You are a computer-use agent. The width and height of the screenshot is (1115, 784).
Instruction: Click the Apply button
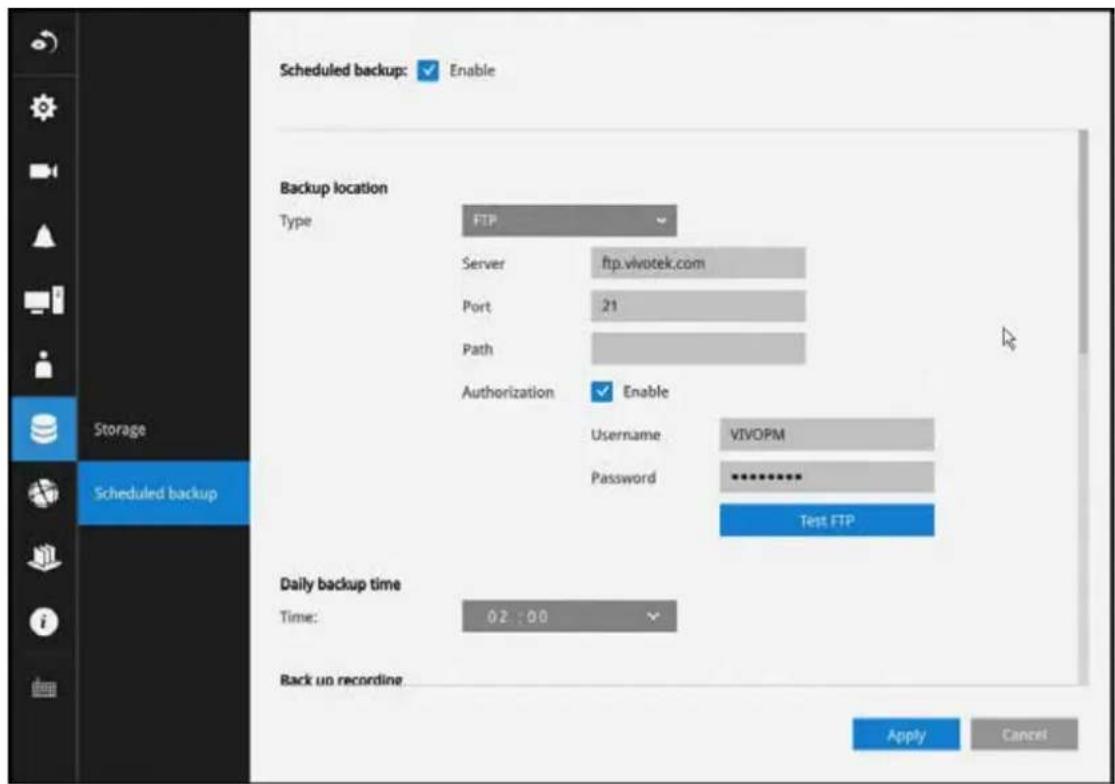click(906, 735)
